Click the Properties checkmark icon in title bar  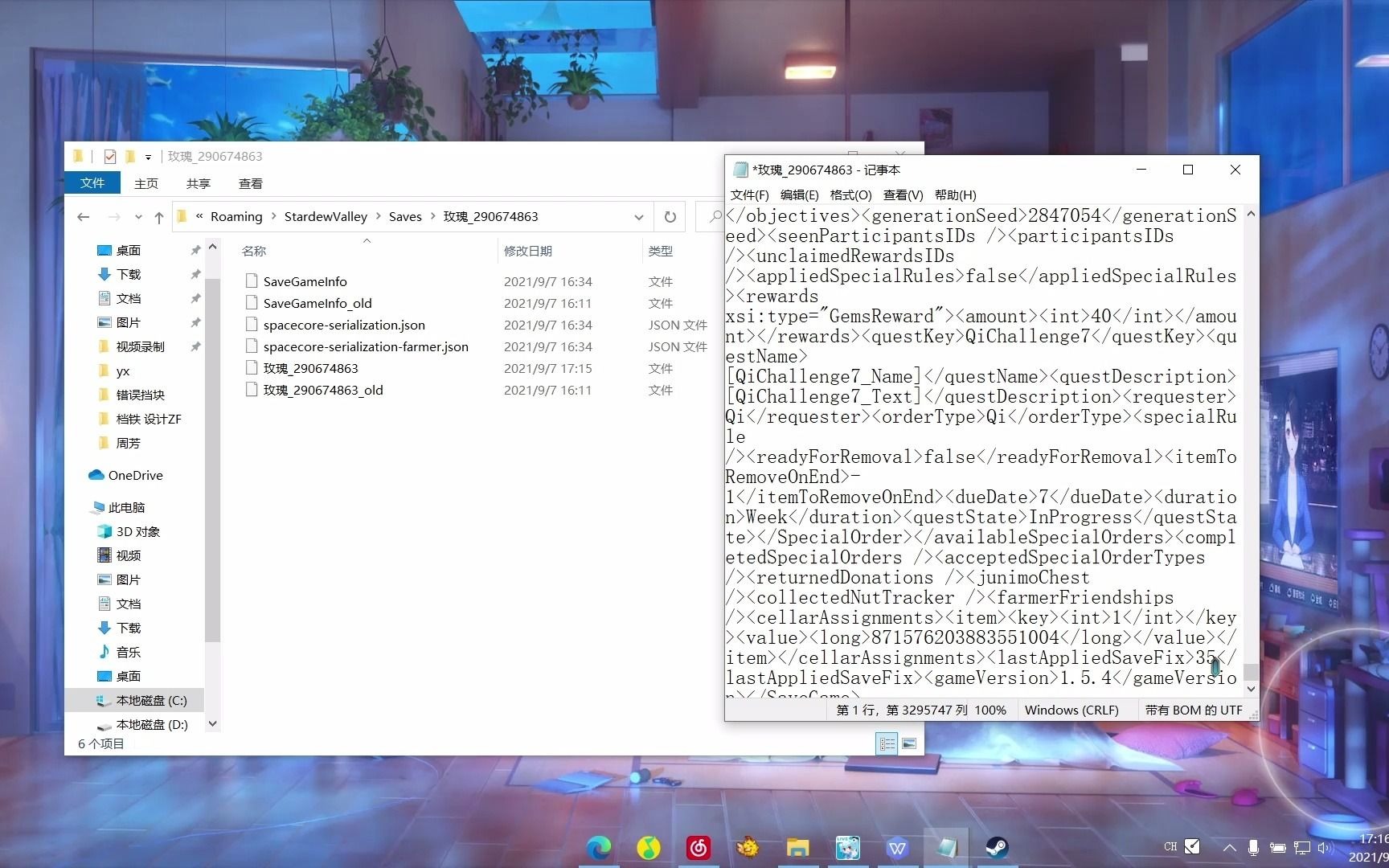coord(110,156)
